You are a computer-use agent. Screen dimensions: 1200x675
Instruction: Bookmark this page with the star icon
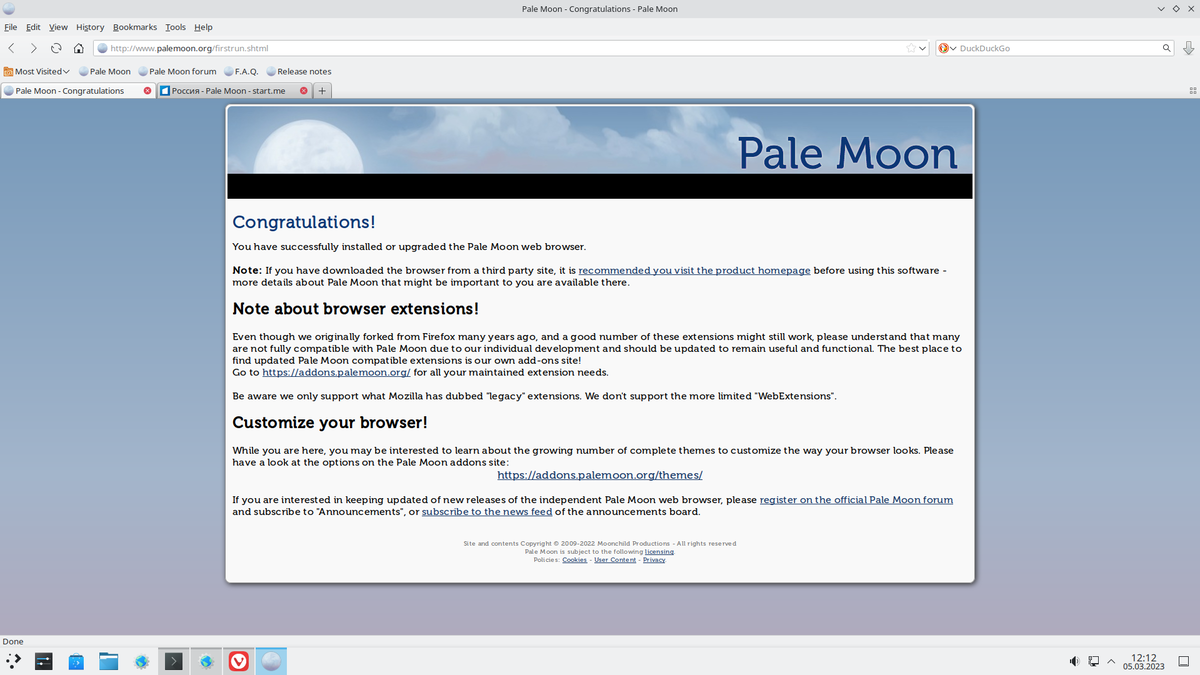click(911, 48)
